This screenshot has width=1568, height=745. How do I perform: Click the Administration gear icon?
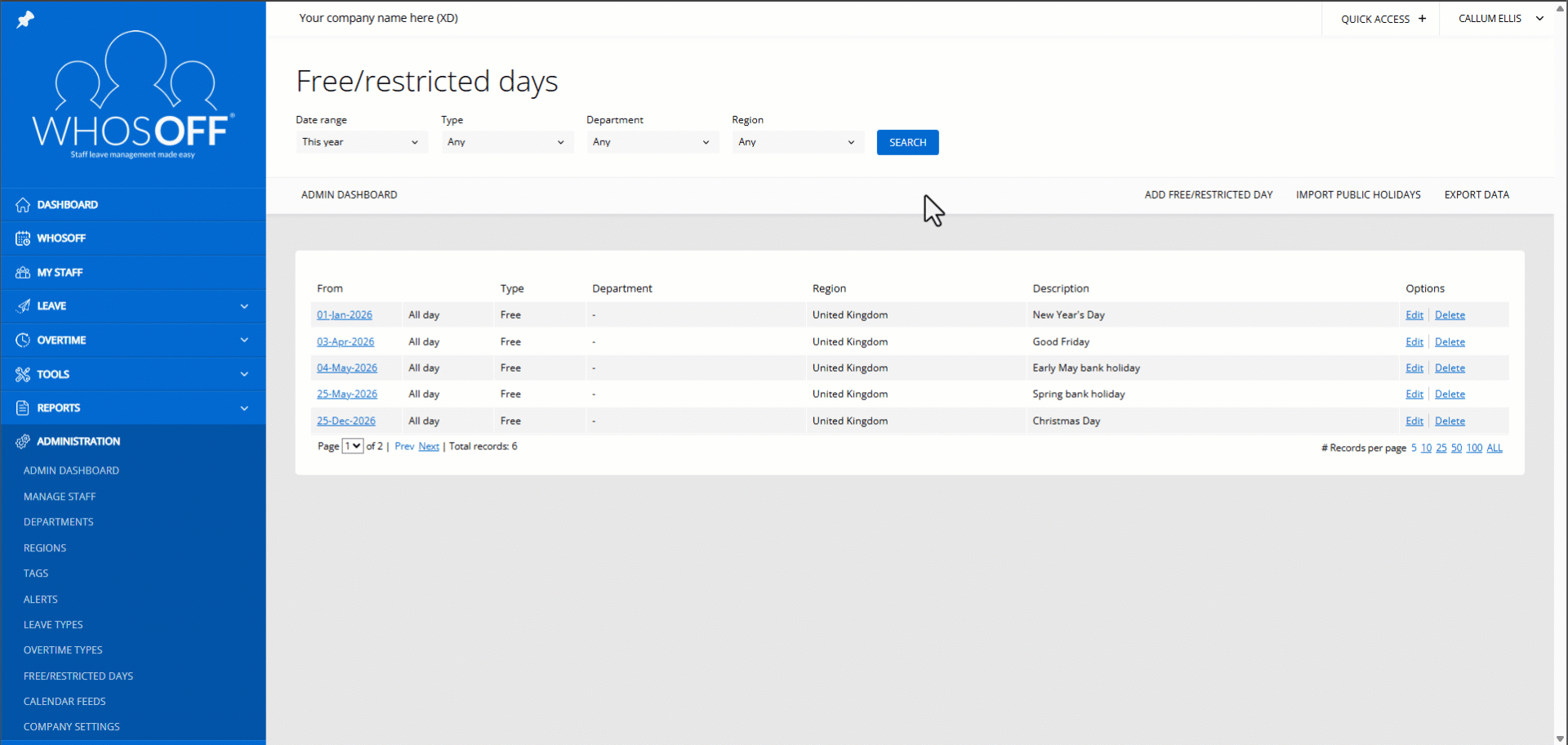[x=23, y=442]
